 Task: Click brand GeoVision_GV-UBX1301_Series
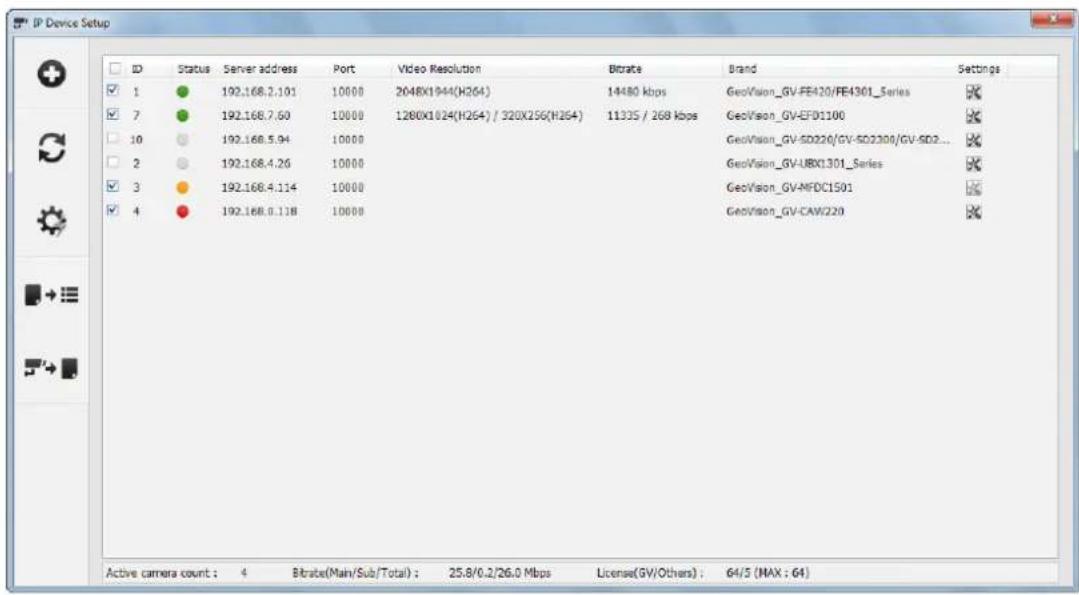click(804, 164)
